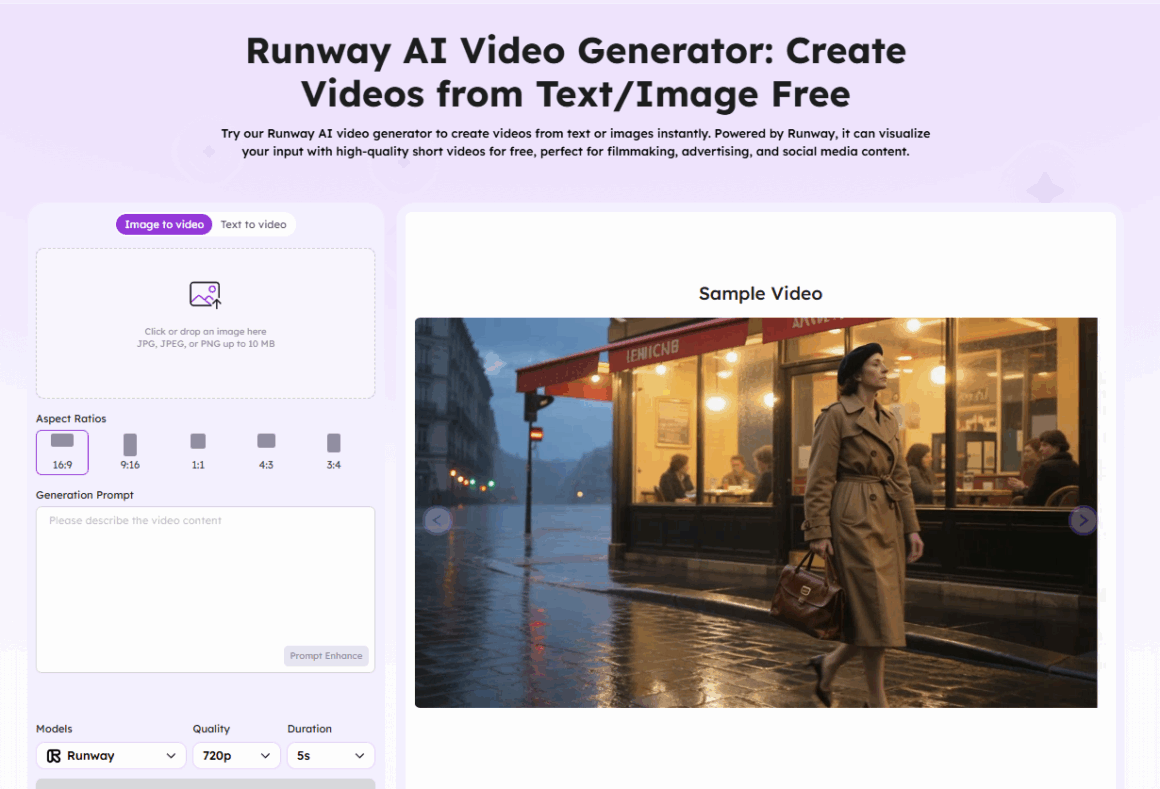Click the image upload icon
The image size is (1160, 789).
click(x=205, y=295)
